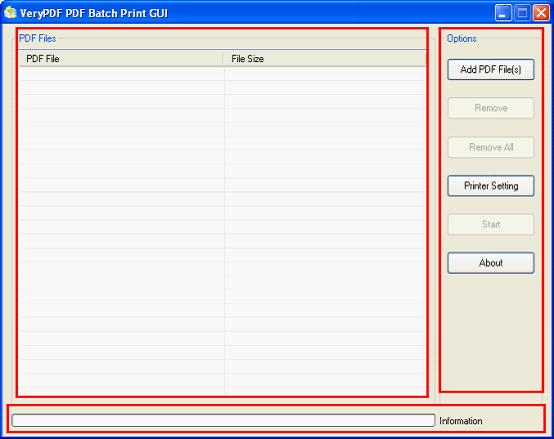Maximize the PDF Batch Print window

click(522, 13)
